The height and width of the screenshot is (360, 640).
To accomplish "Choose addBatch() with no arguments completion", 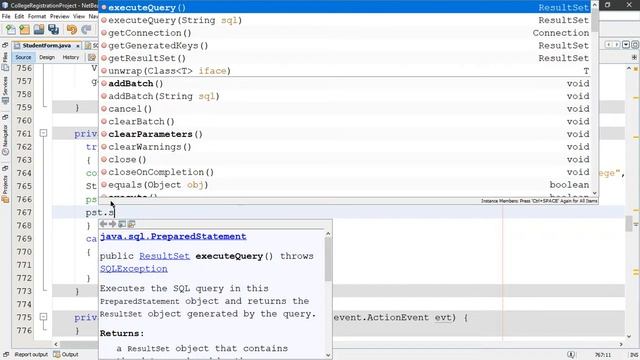I will coord(345,83).
